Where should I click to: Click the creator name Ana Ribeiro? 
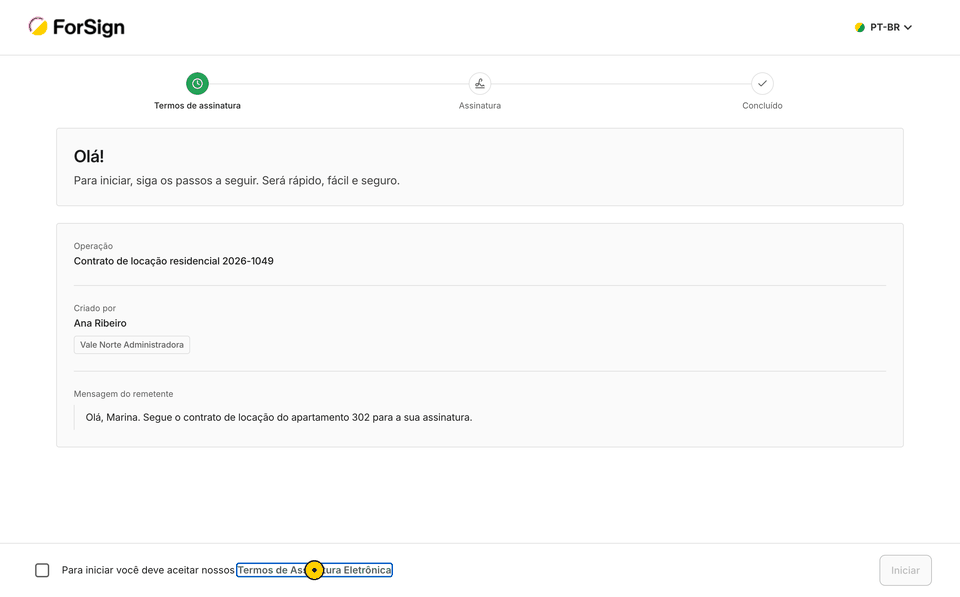click(x=100, y=323)
